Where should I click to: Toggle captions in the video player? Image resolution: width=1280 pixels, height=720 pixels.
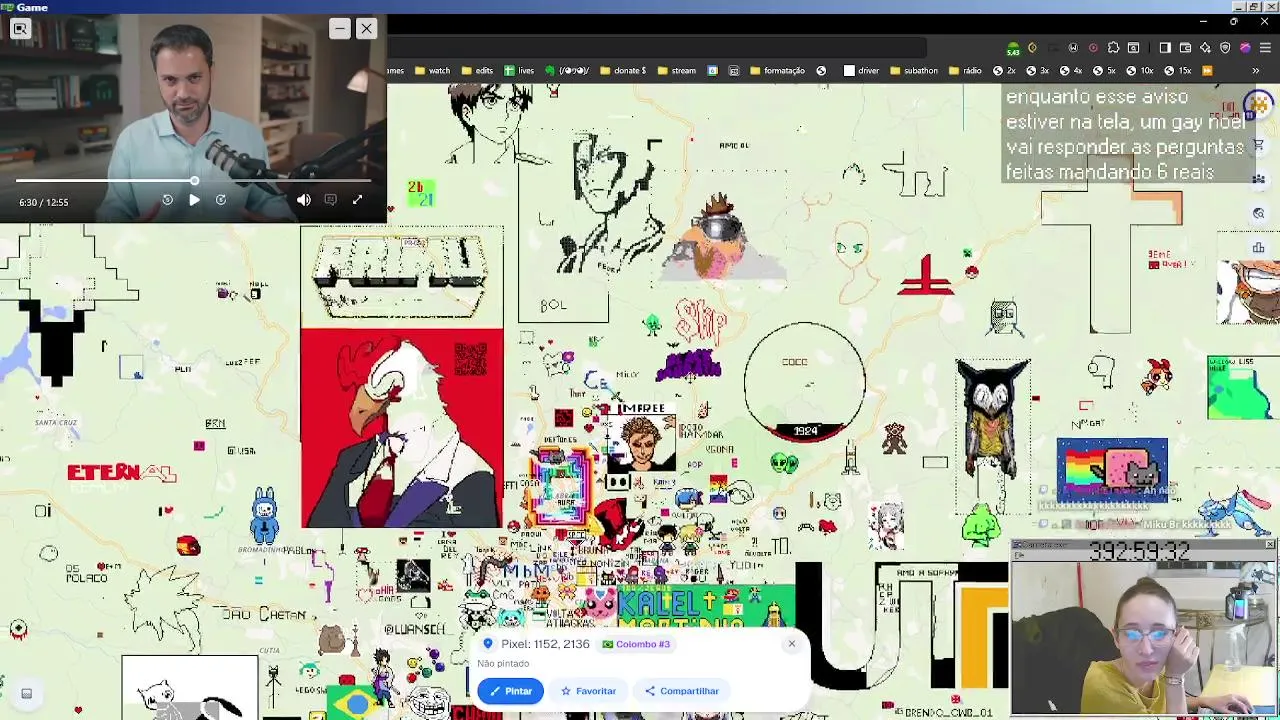coord(331,200)
